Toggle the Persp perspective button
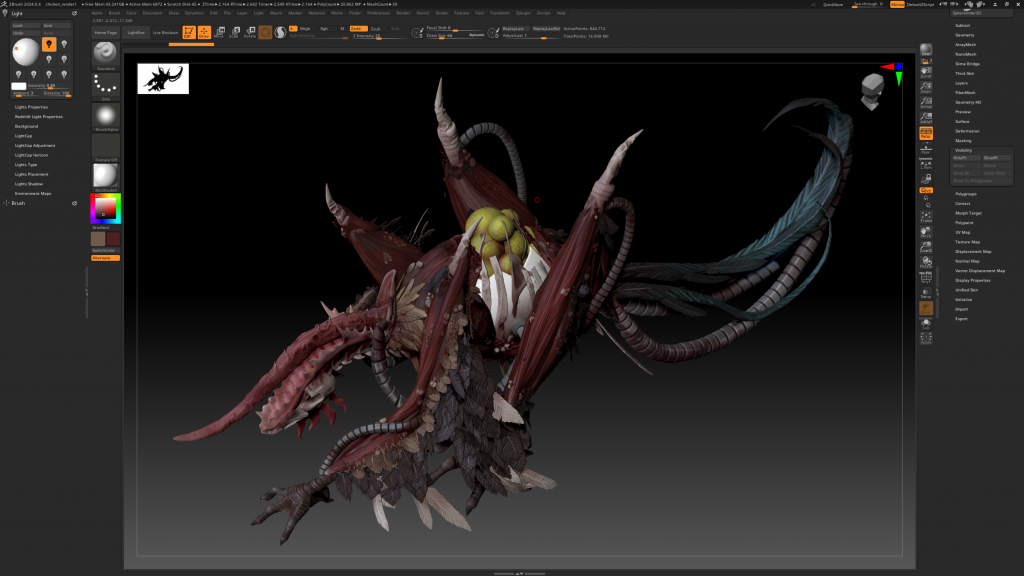The image size is (1024, 576). [926, 133]
